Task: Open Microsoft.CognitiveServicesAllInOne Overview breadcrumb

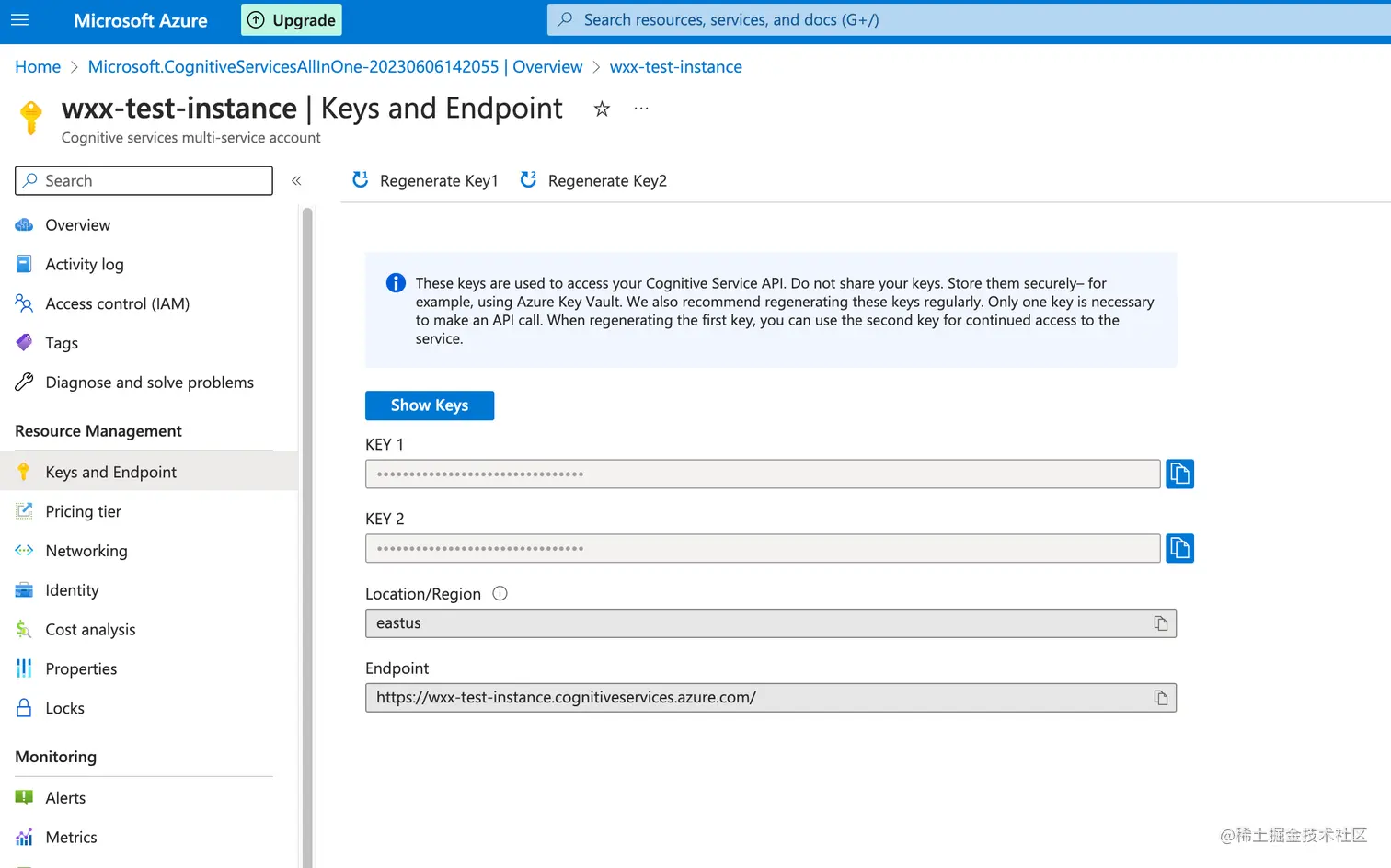Action: pos(335,67)
